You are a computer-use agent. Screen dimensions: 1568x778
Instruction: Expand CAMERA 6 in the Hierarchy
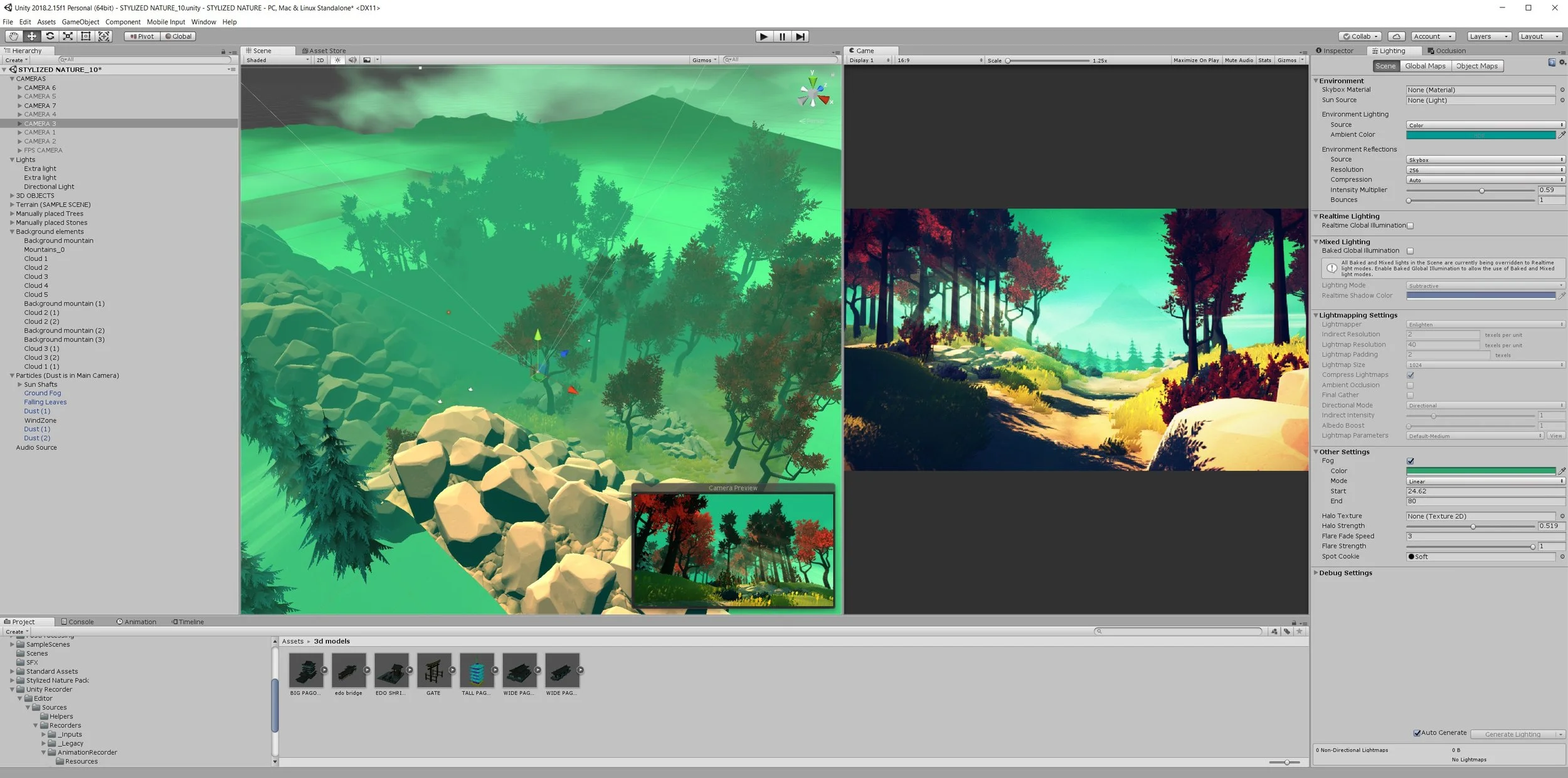(19, 87)
